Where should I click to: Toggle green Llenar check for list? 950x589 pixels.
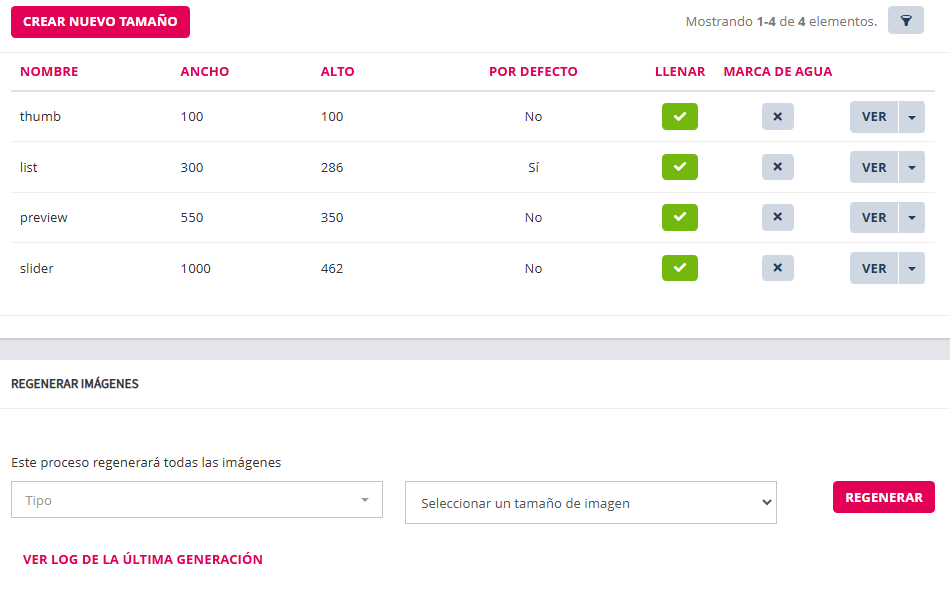pyautogui.click(x=679, y=167)
